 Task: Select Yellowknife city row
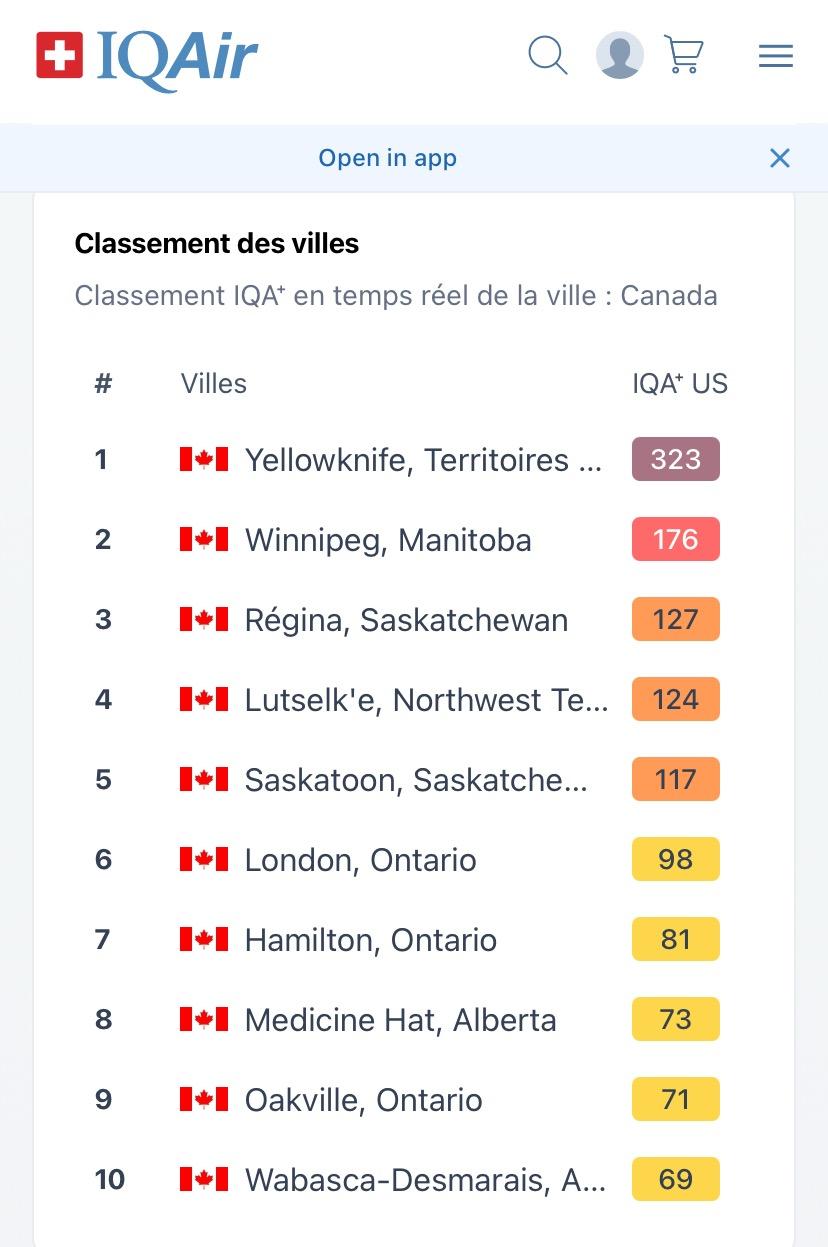click(x=414, y=460)
